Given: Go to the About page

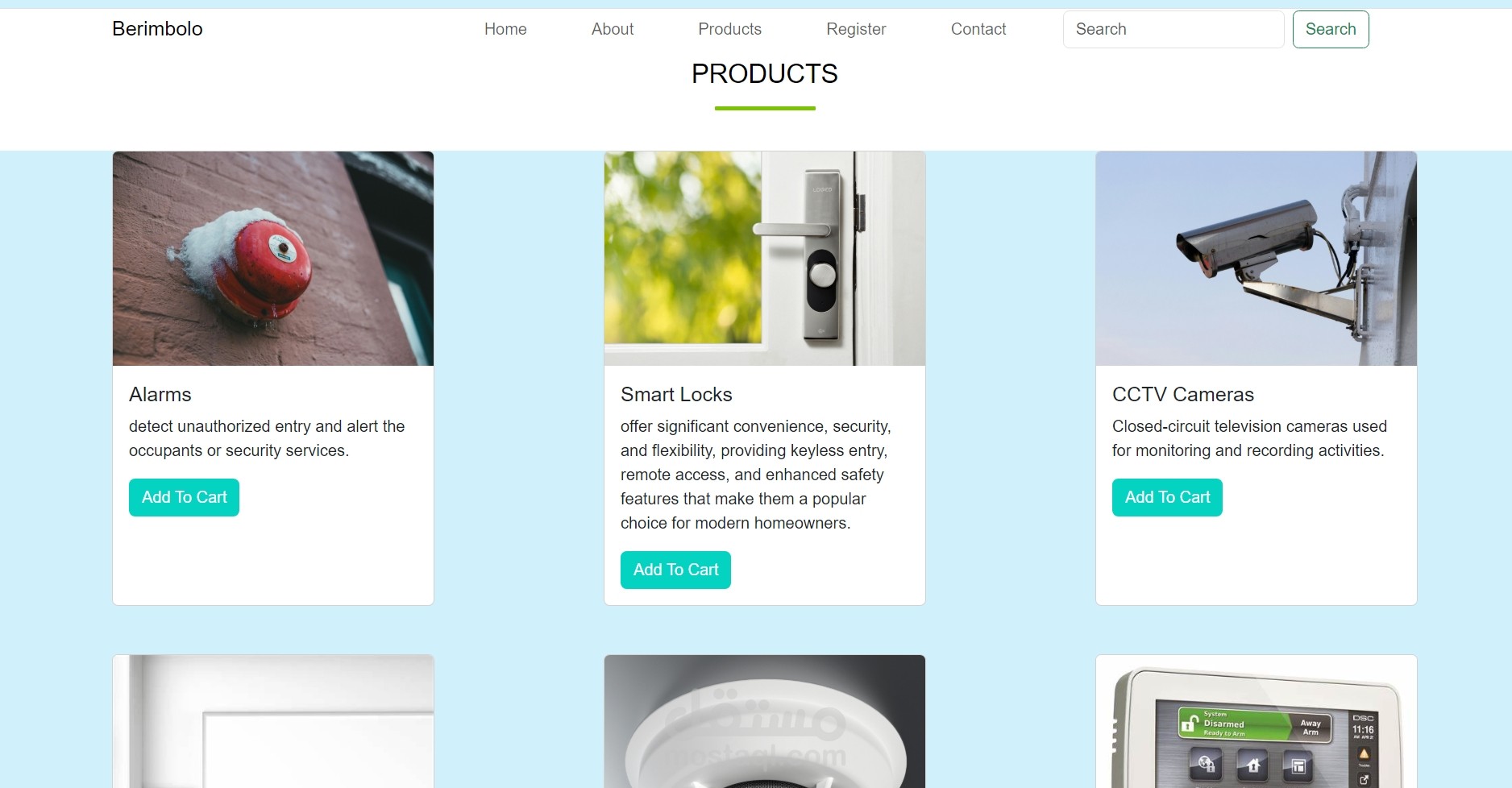Looking at the screenshot, I should (613, 29).
